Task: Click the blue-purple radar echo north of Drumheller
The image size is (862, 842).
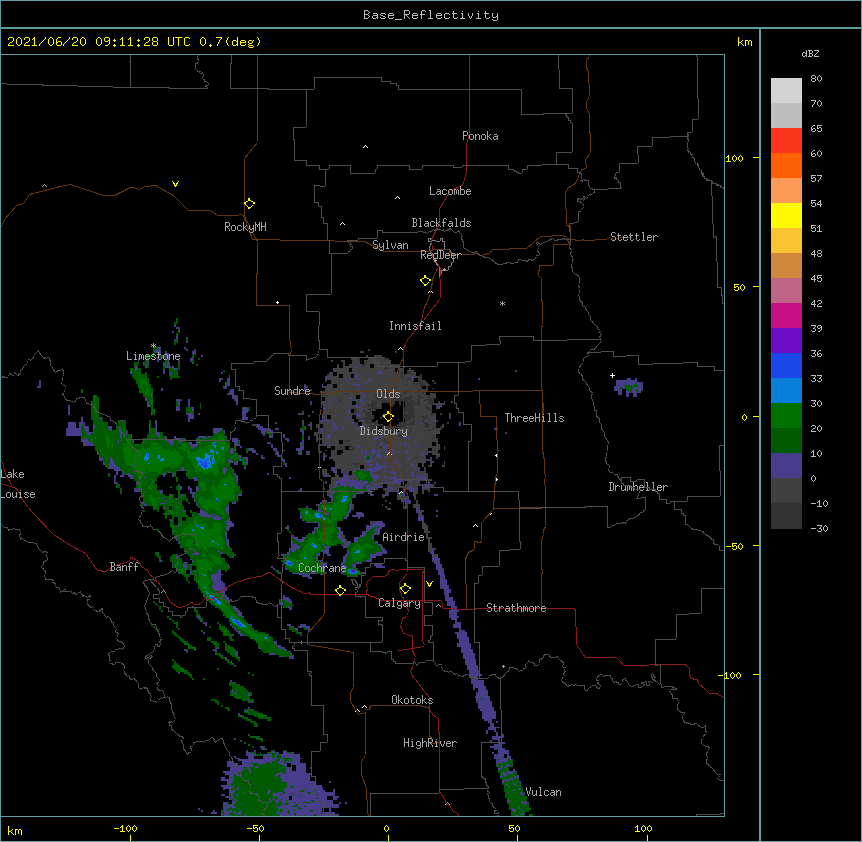Action: click(628, 387)
